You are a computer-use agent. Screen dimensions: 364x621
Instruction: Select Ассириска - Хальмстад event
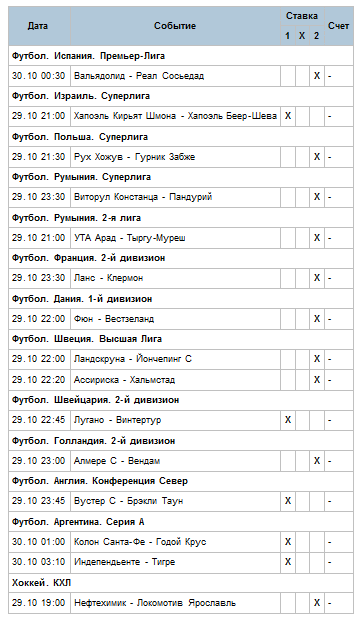(124, 380)
